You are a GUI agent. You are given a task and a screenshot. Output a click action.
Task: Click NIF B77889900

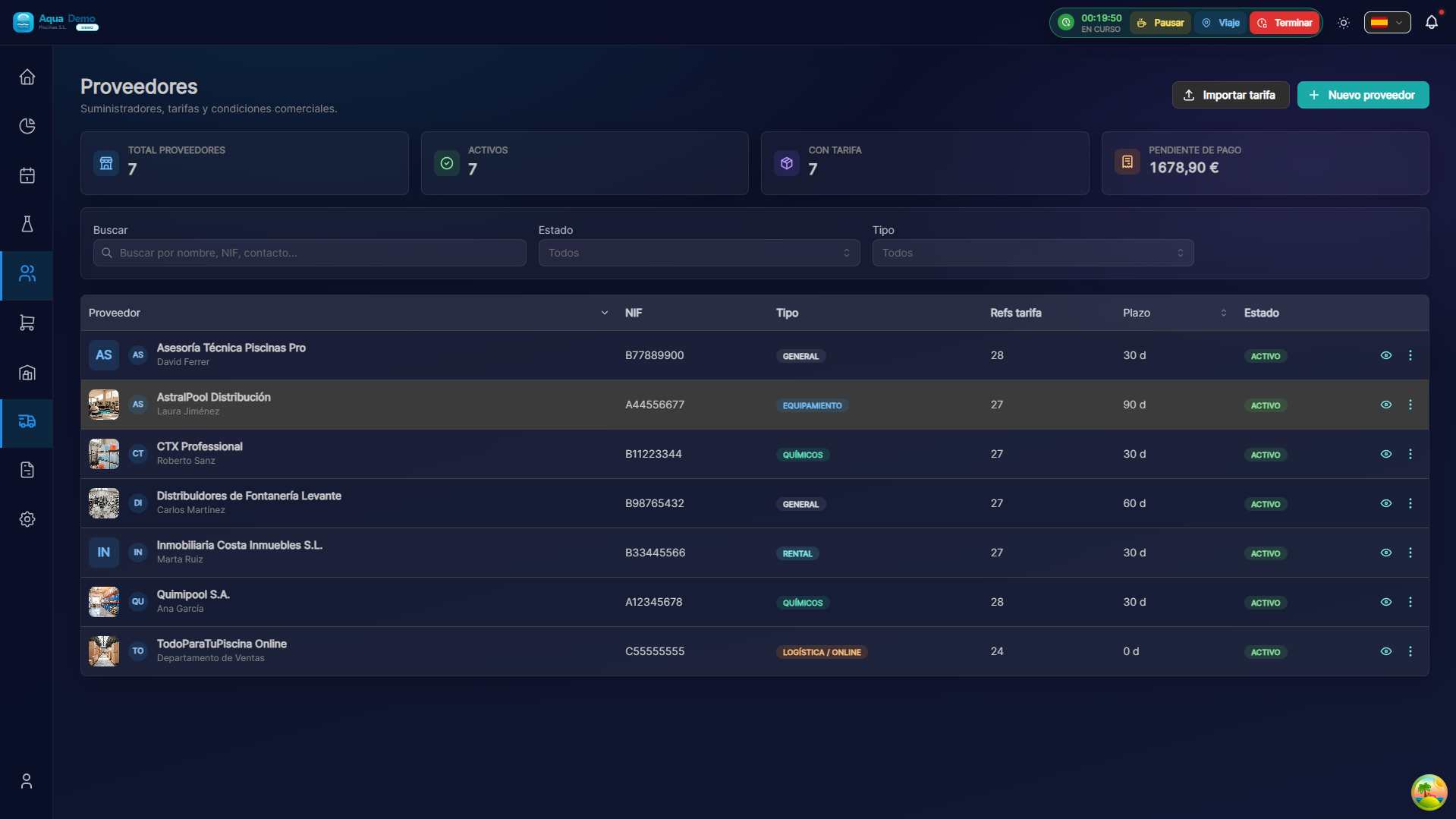pyautogui.click(x=654, y=355)
